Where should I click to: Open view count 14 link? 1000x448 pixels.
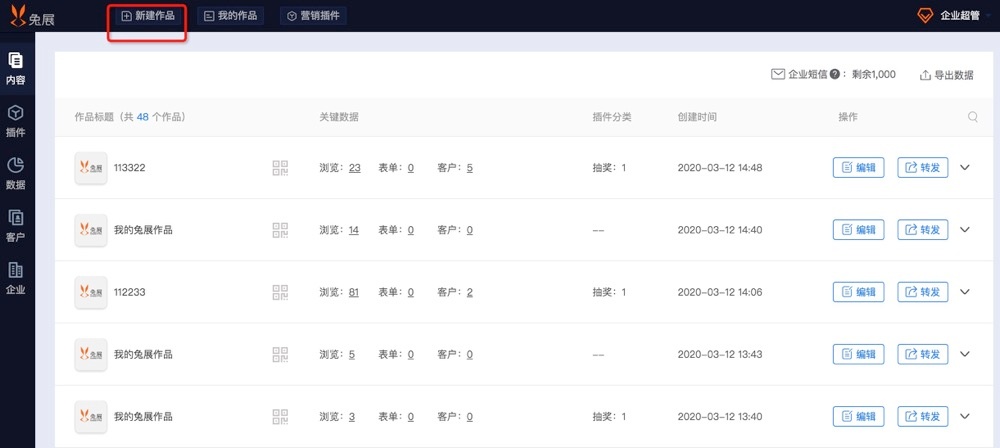[x=354, y=230]
